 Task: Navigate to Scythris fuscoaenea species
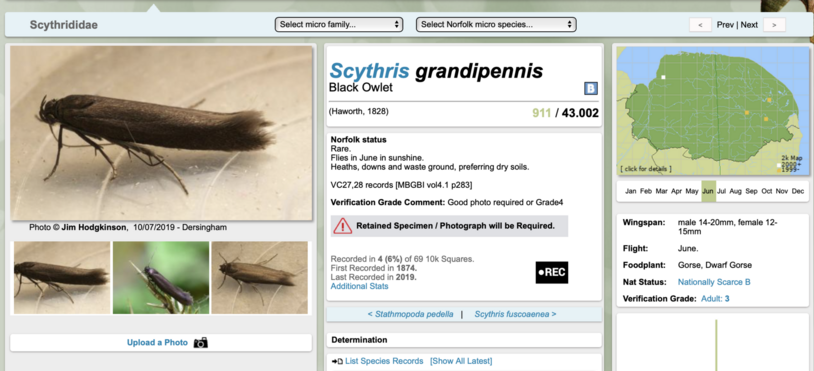pyautogui.click(x=515, y=314)
